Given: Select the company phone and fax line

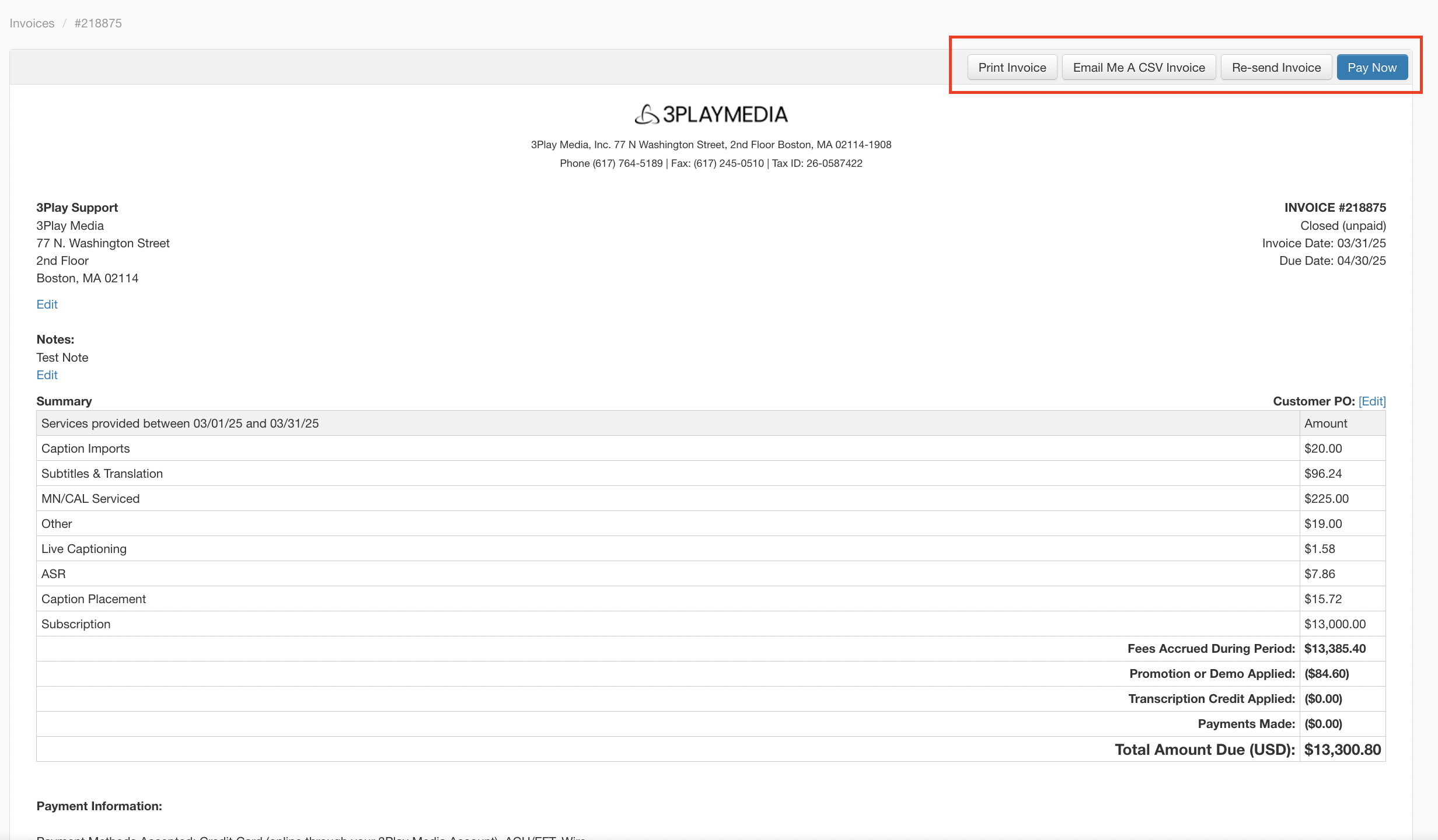Looking at the screenshot, I should coord(711,163).
